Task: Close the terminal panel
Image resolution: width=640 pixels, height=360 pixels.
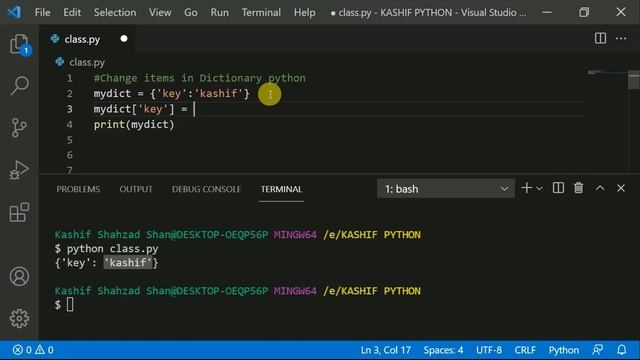Action: [621, 188]
